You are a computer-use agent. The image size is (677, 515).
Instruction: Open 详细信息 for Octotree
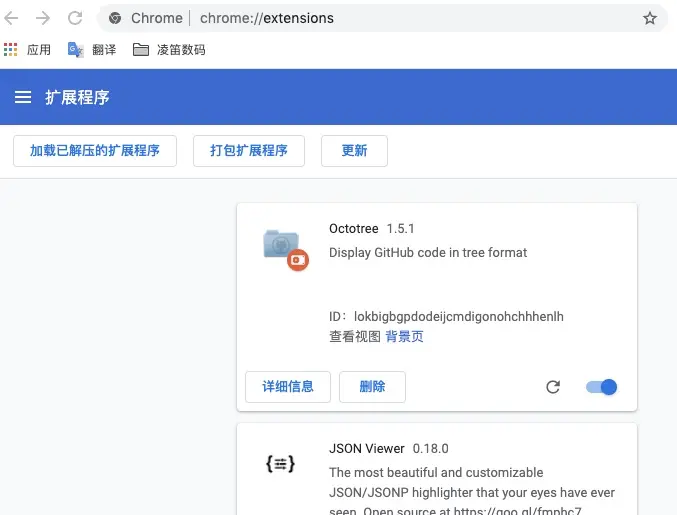click(288, 387)
